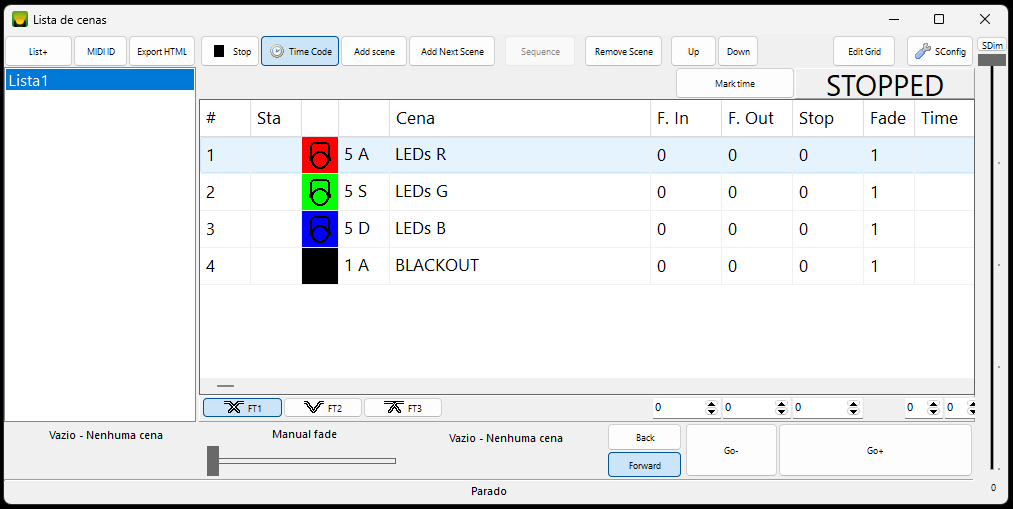Screen dimensions: 1013x509
Task: Click the black BLACKOUT scene swatch
Action: (x=320, y=266)
